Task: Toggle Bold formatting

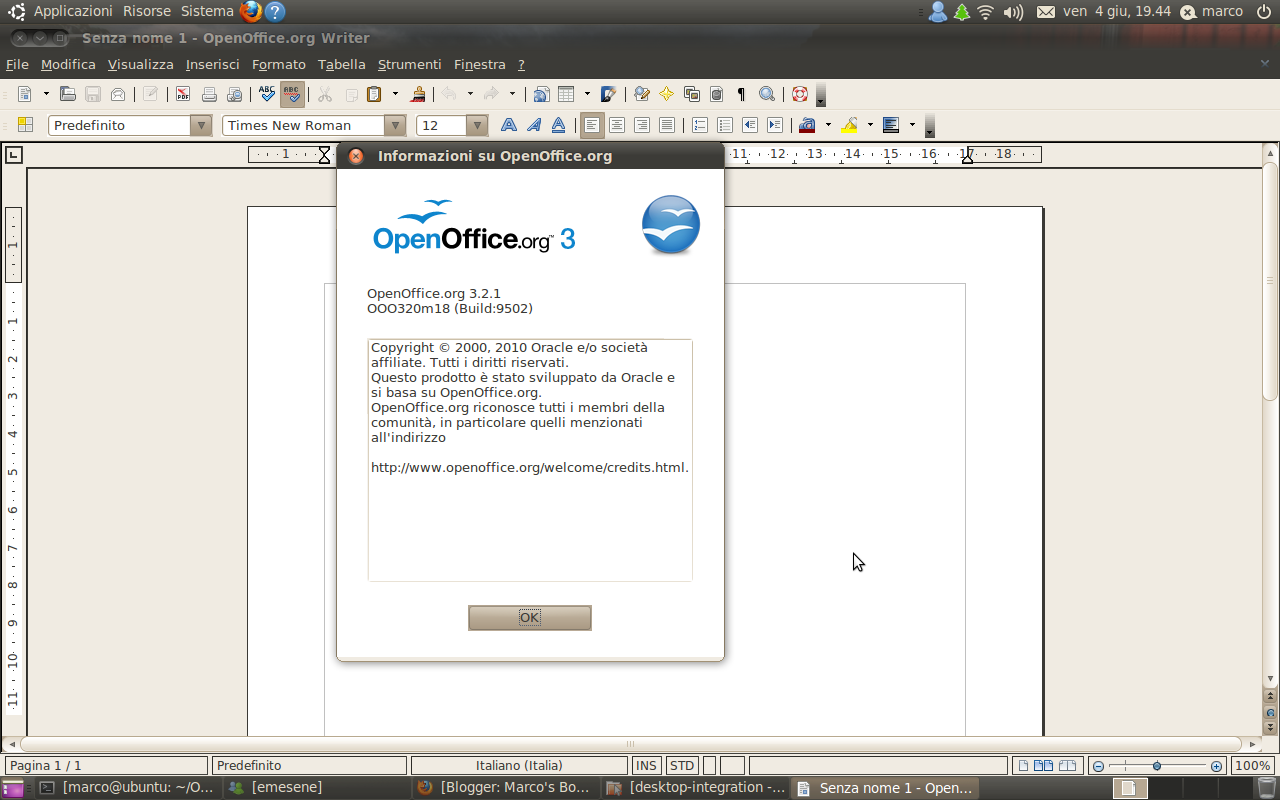Action: click(x=509, y=125)
